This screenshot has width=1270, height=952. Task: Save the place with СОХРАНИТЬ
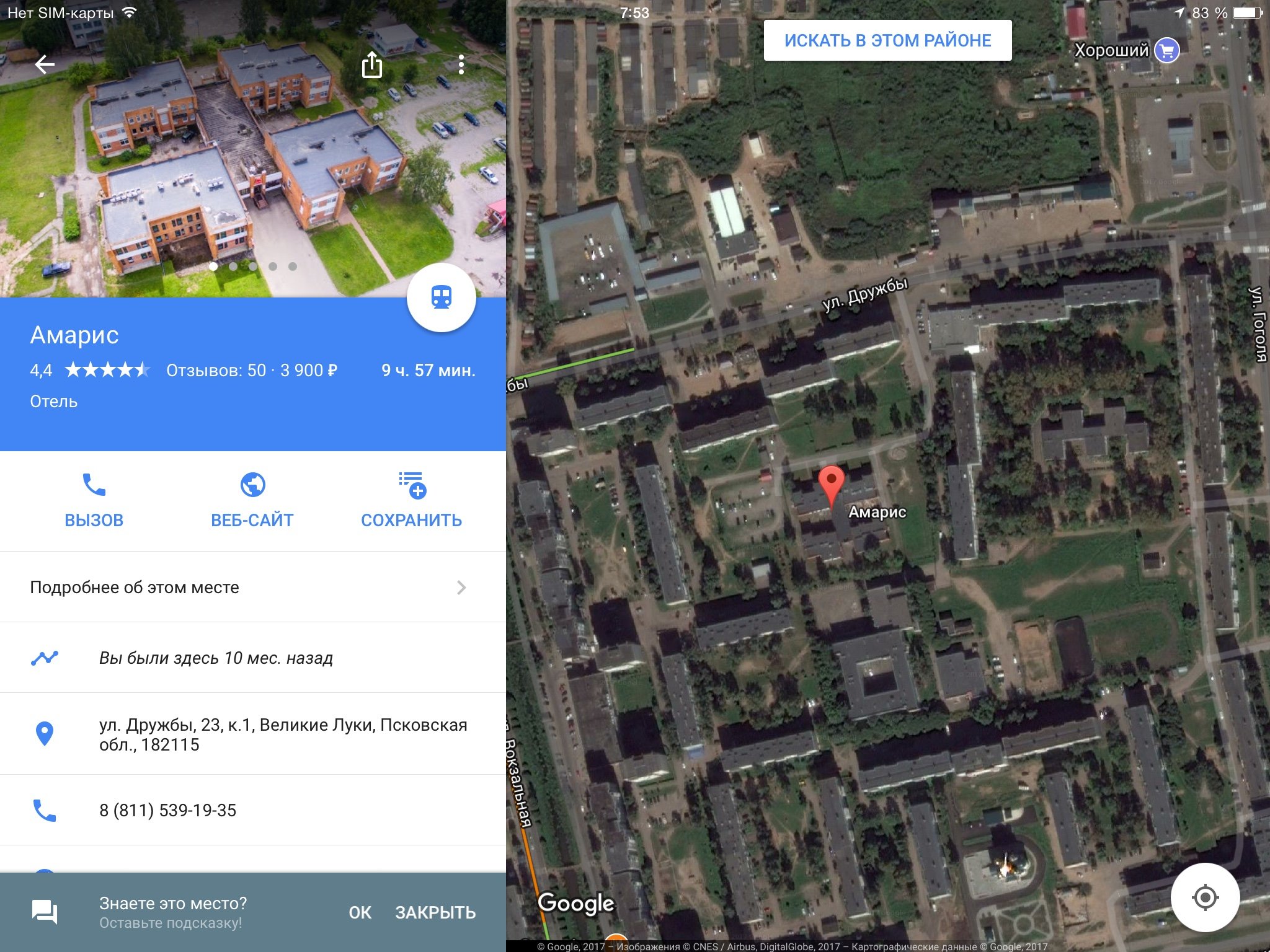(x=411, y=501)
